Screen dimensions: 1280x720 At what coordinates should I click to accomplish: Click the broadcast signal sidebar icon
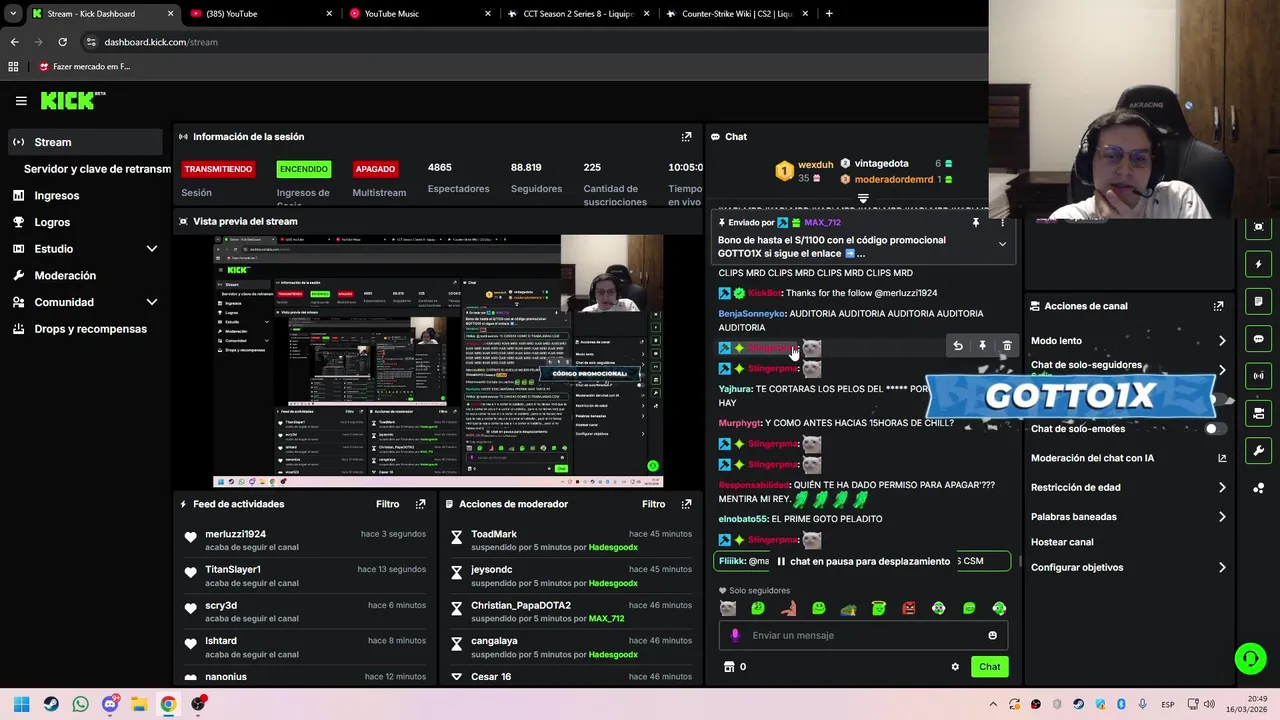(1258, 376)
